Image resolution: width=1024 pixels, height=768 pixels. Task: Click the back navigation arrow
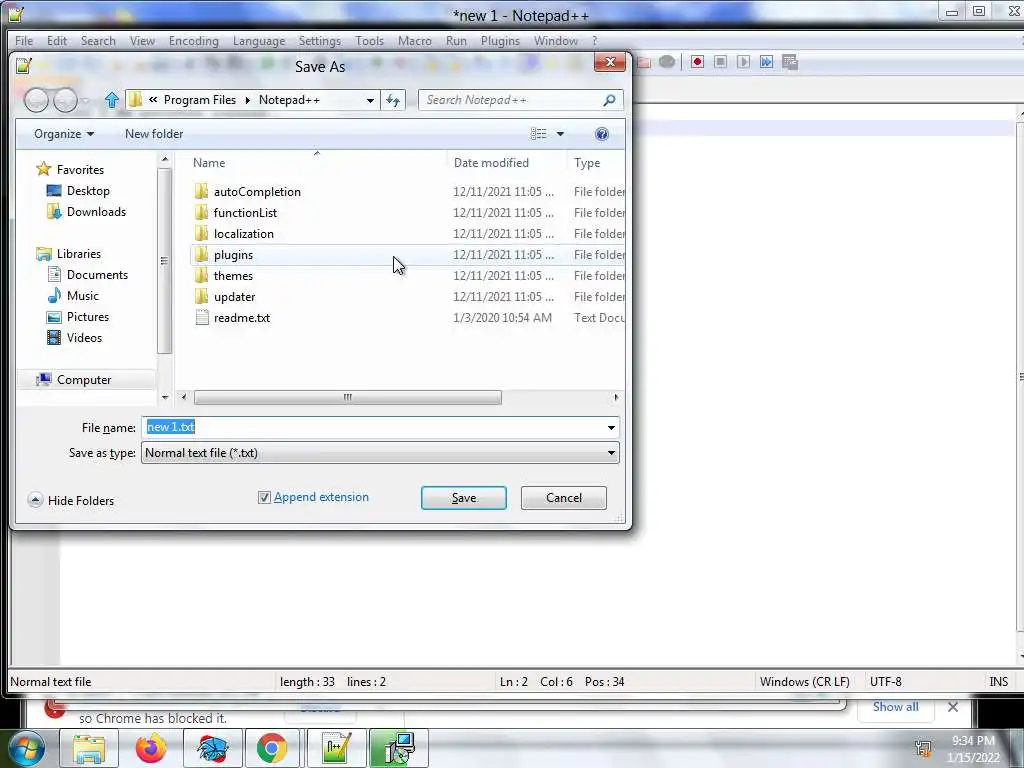[x=37, y=100]
